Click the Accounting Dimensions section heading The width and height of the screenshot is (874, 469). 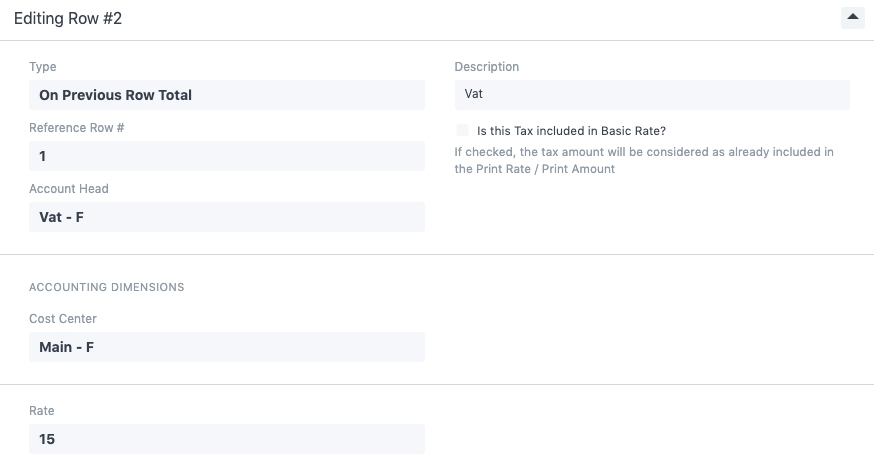tap(106, 287)
